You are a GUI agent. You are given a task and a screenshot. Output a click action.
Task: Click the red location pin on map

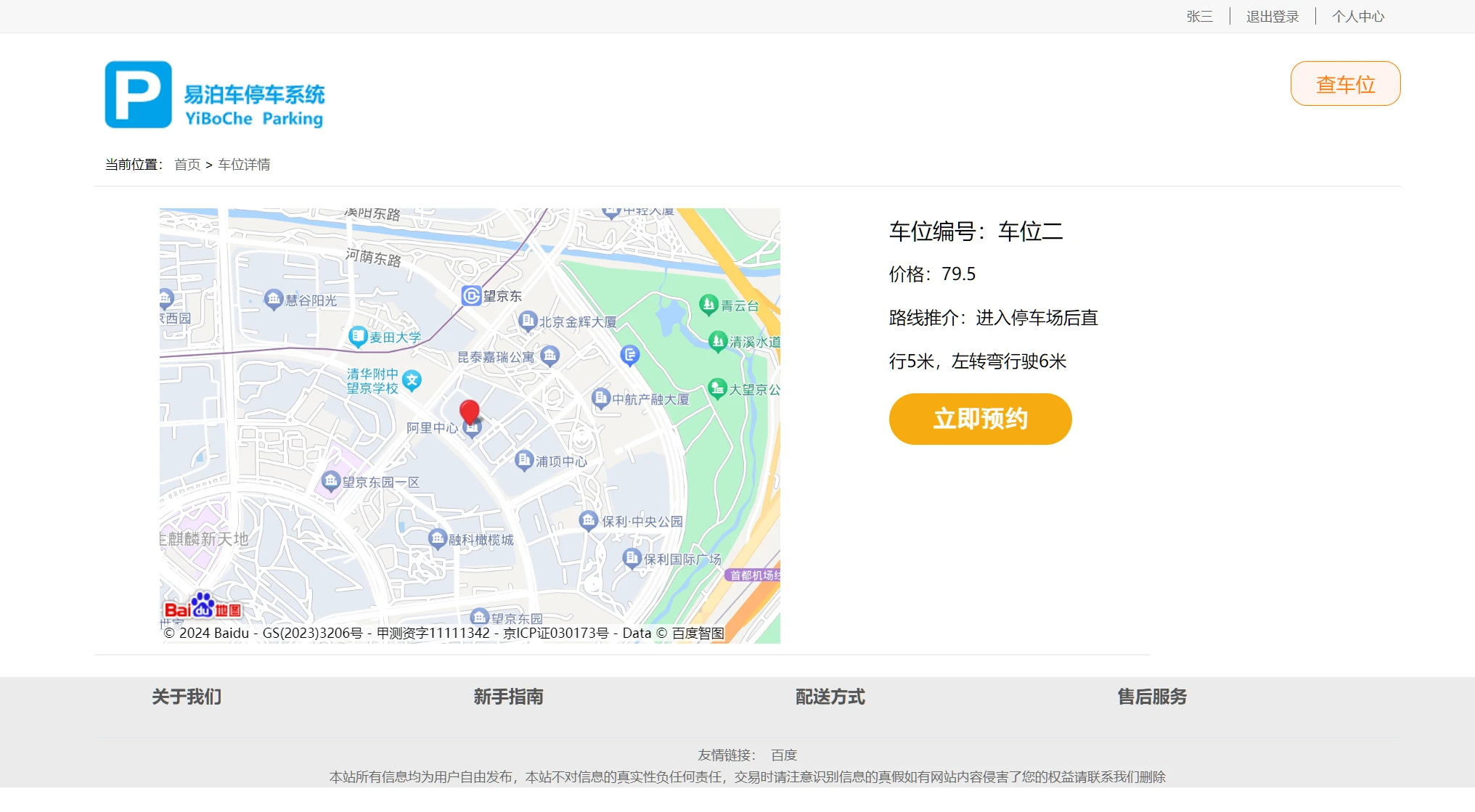pos(470,411)
